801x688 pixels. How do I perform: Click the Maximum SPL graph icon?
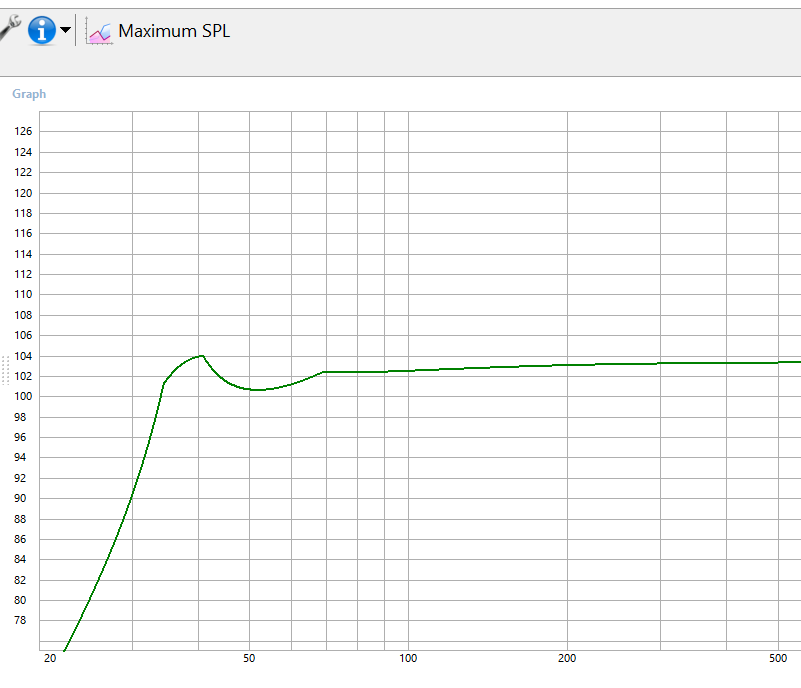tap(99, 31)
